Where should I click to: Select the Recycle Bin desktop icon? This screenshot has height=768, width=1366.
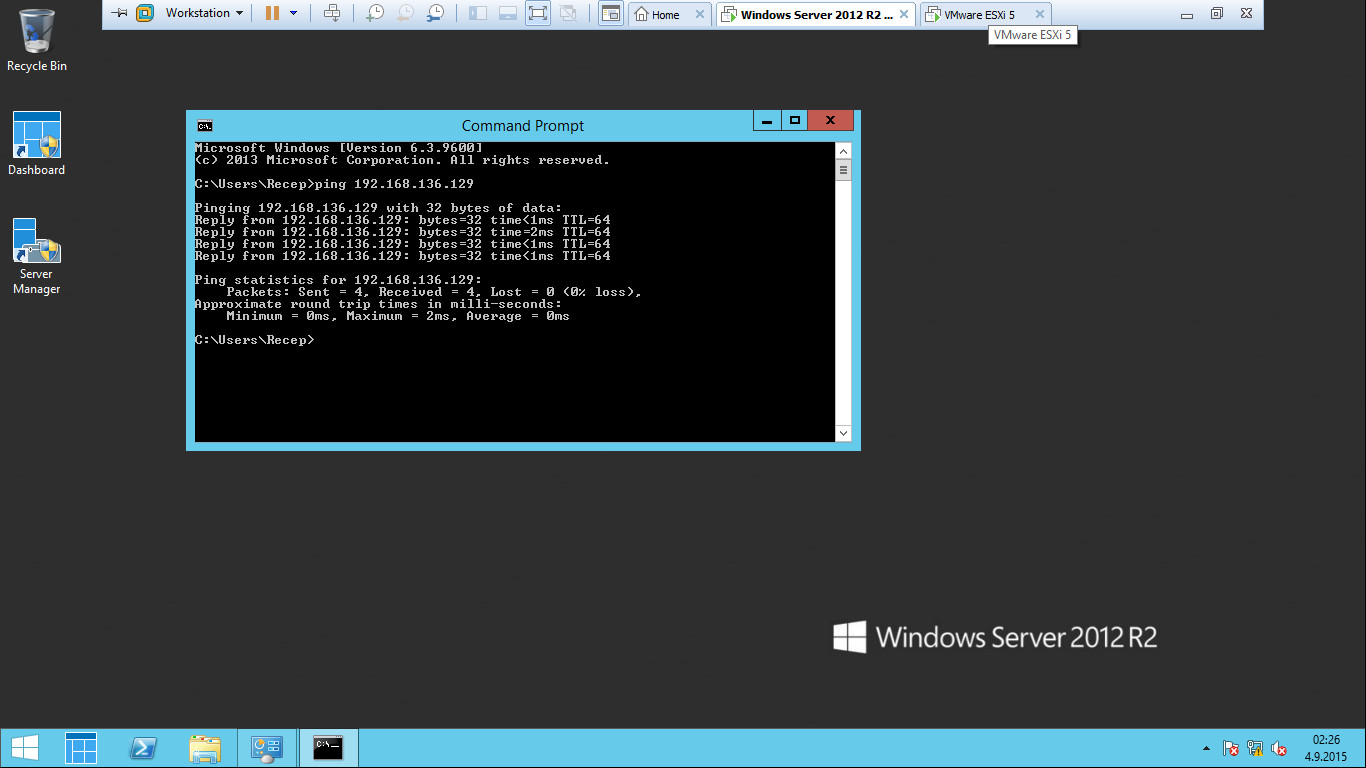click(x=37, y=41)
